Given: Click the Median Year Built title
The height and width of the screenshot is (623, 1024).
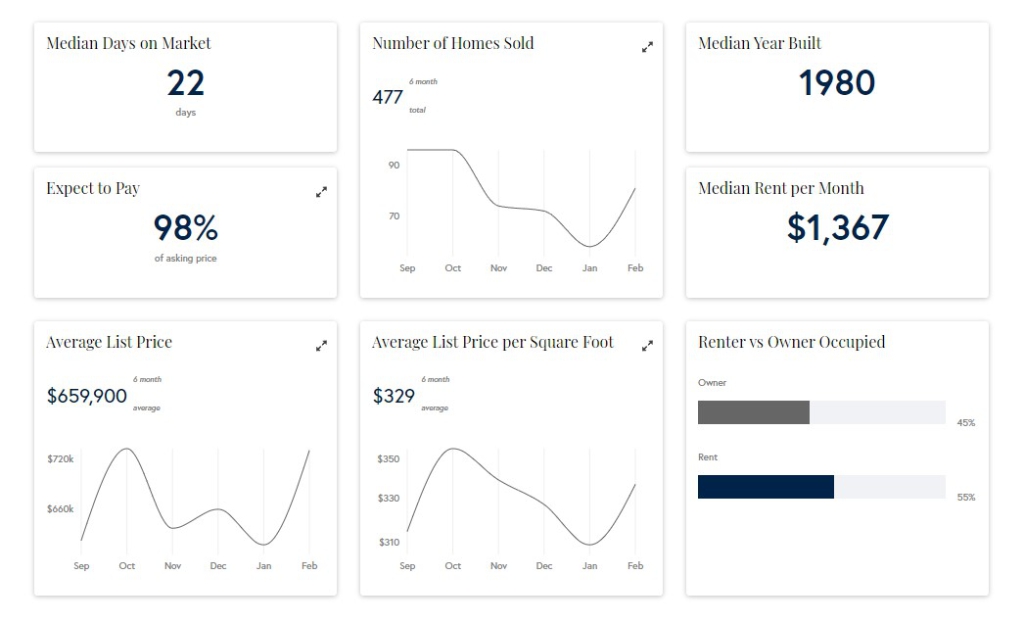Looking at the screenshot, I should coord(759,43).
